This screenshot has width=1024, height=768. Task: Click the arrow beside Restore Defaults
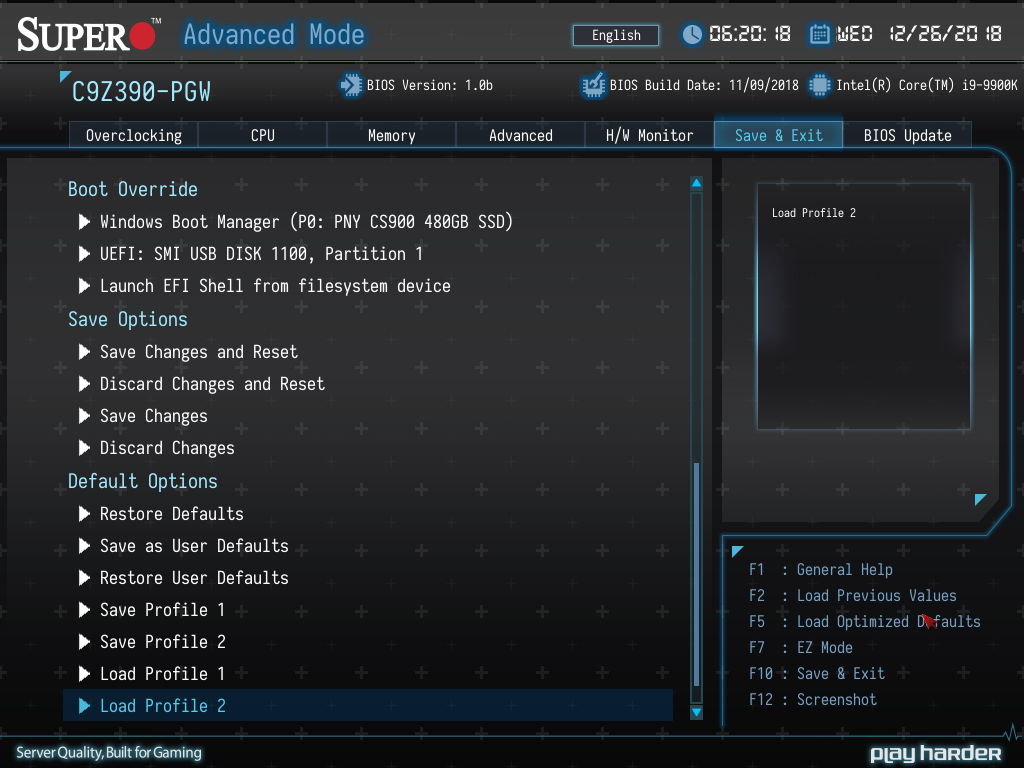pyautogui.click(x=84, y=514)
